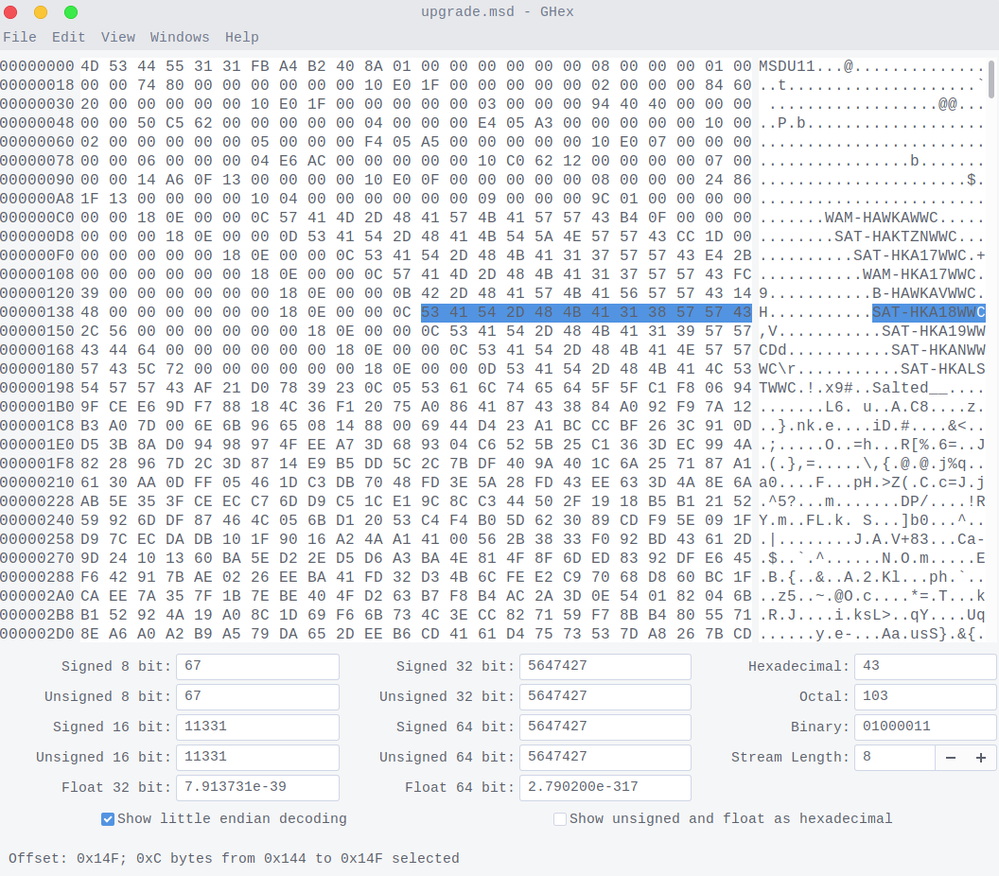
Task: Click the Float 64 bit field
Action: (604, 788)
